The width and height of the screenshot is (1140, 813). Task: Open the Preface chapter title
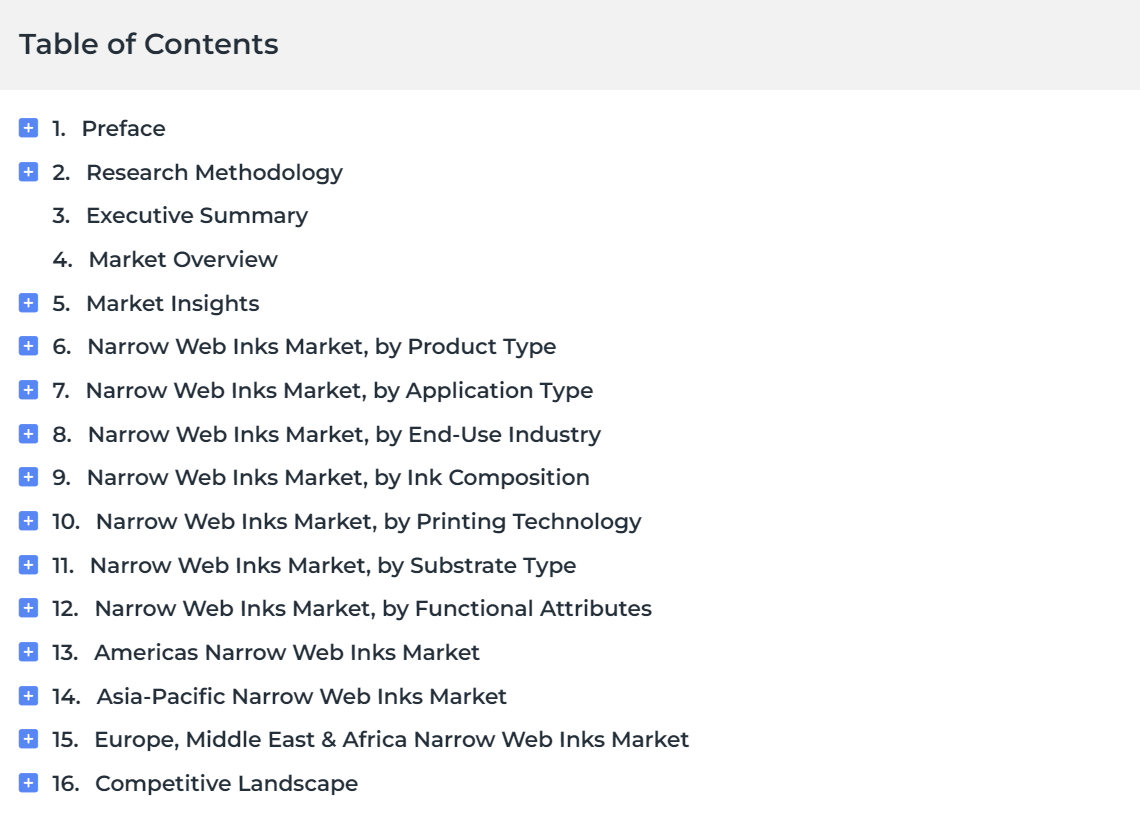click(x=123, y=129)
